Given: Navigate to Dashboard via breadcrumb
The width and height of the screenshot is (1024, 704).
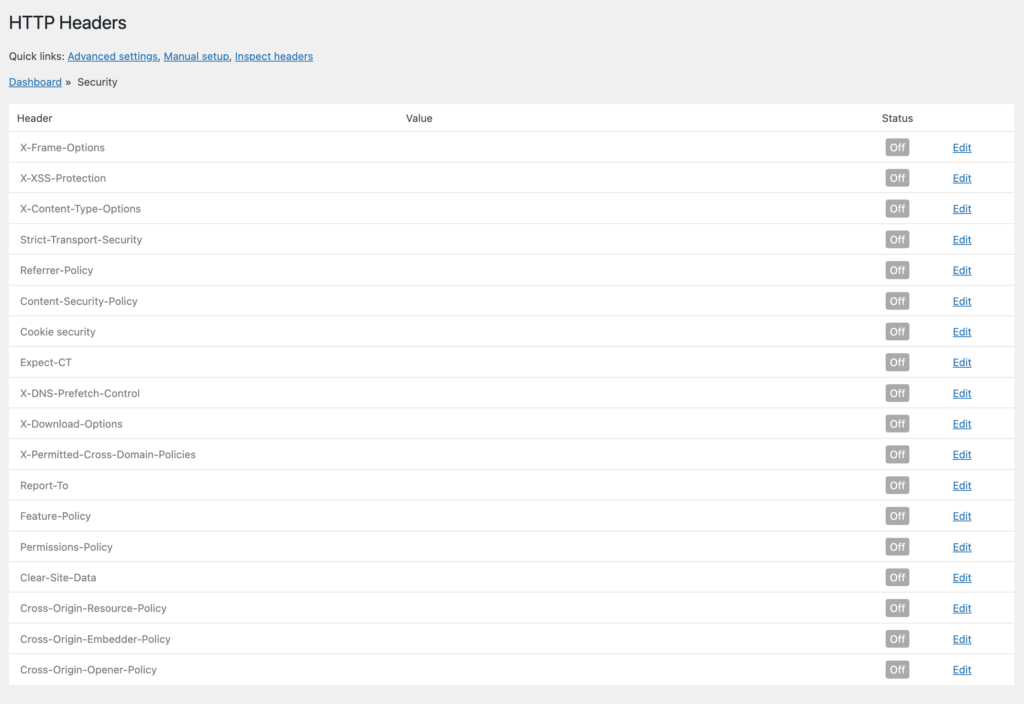Looking at the screenshot, I should pyautogui.click(x=35, y=81).
